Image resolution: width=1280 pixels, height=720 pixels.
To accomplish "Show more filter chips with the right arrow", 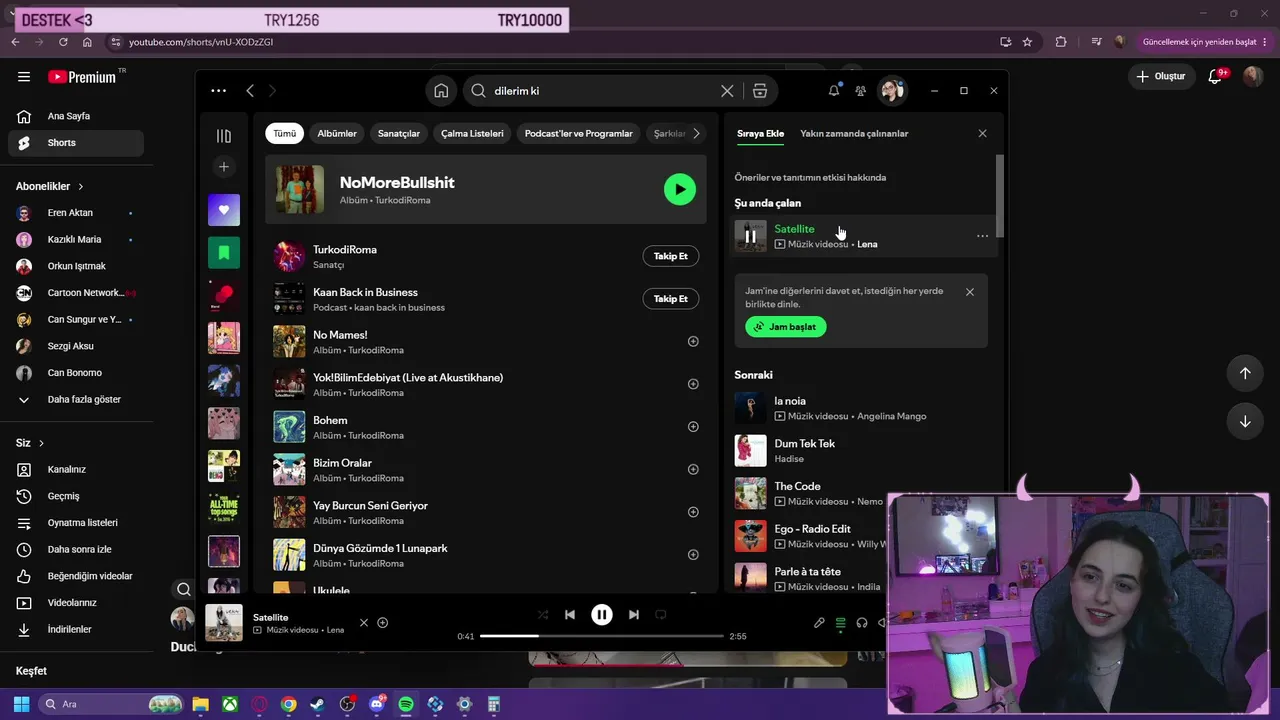I will (x=697, y=133).
